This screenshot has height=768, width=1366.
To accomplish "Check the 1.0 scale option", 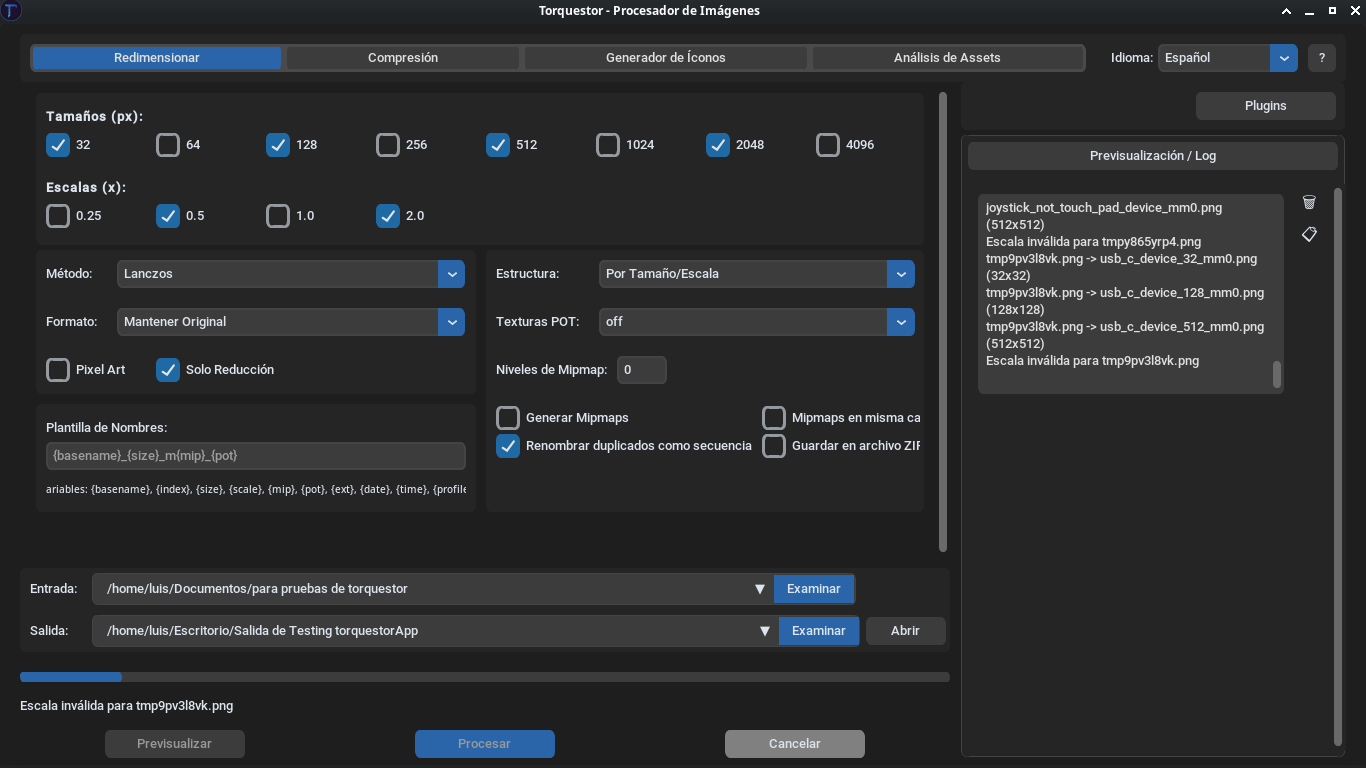I will click(x=278, y=215).
